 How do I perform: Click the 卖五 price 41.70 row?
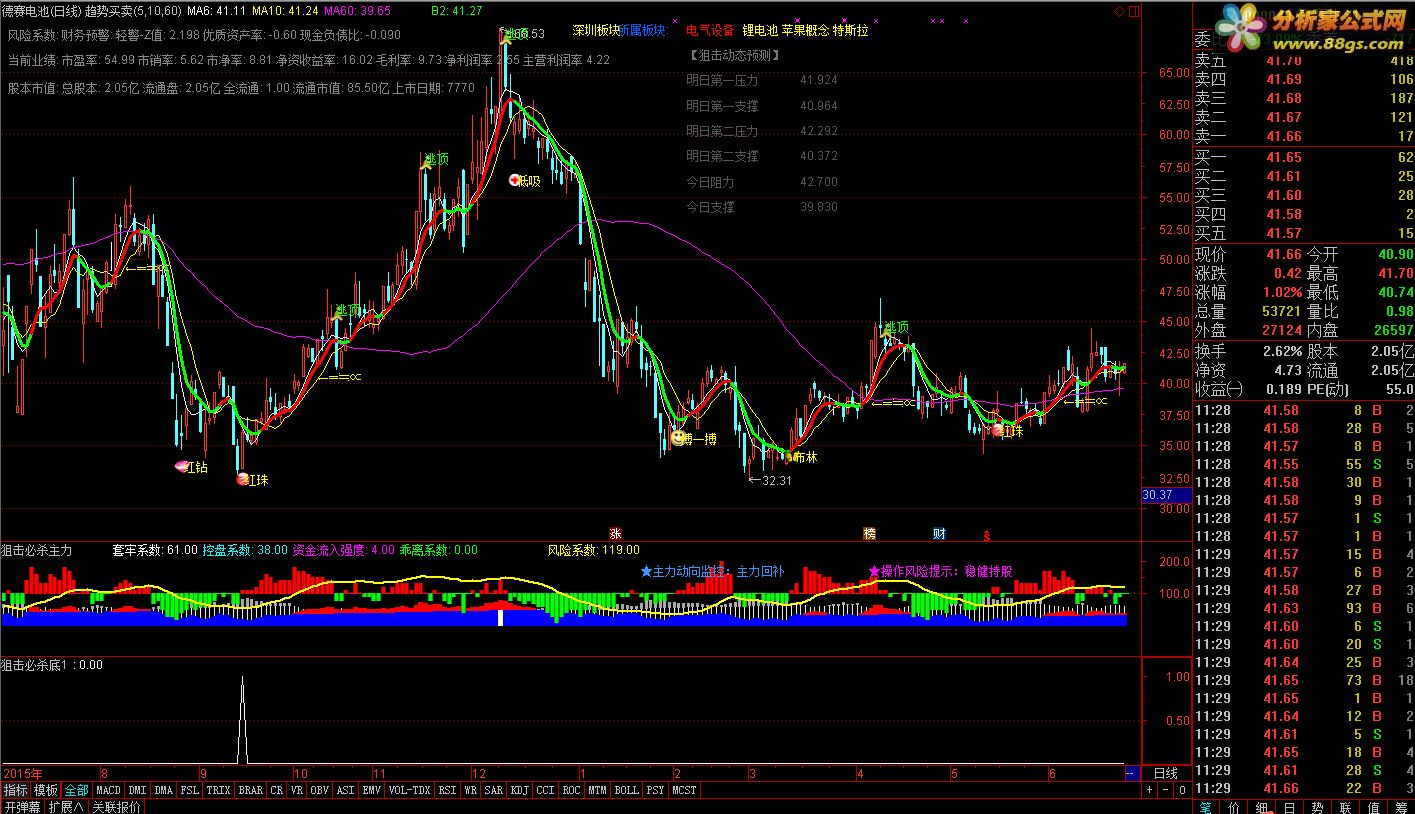[1303, 60]
